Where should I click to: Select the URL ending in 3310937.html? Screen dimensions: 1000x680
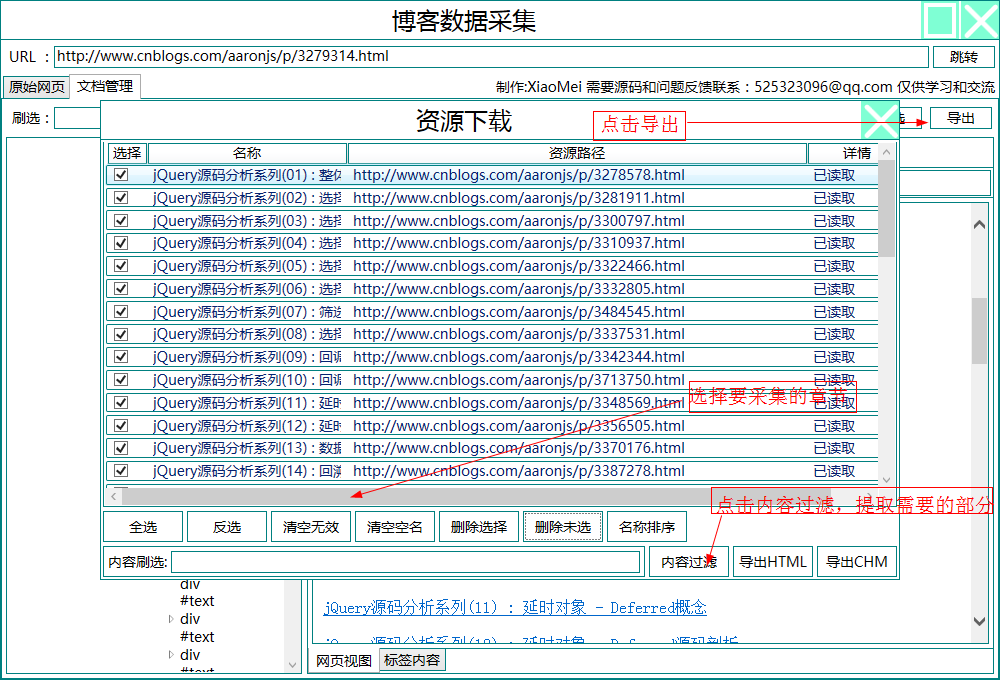(518, 243)
